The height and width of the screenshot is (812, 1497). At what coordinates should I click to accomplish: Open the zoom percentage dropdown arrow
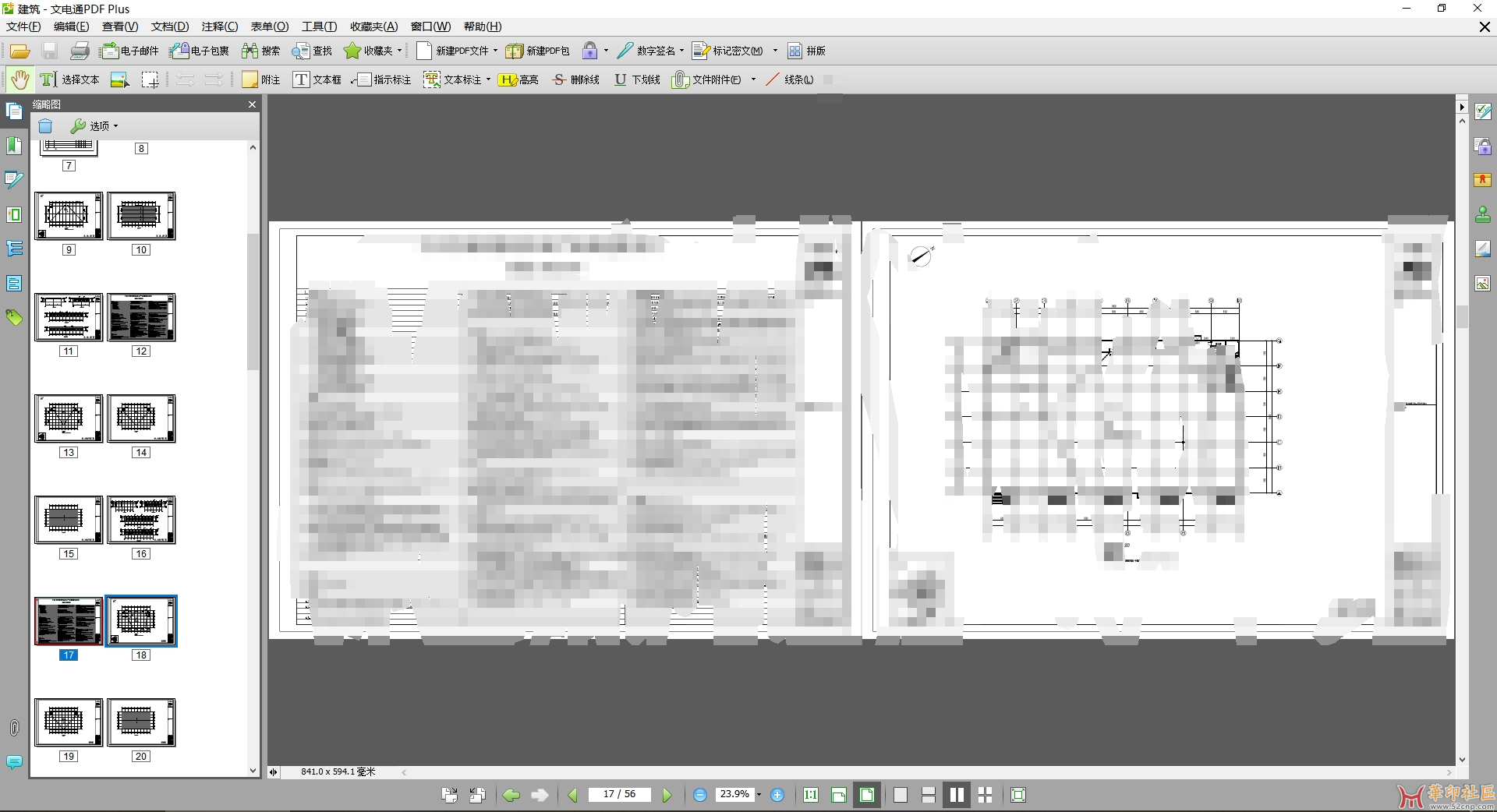759,795
